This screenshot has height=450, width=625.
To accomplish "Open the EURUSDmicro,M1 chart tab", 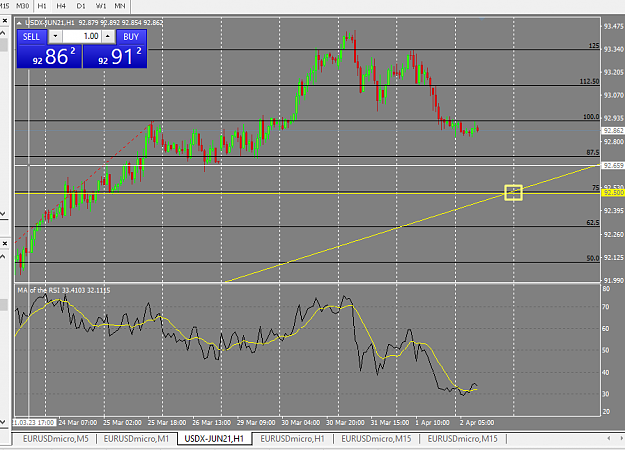I will (136, 439).
